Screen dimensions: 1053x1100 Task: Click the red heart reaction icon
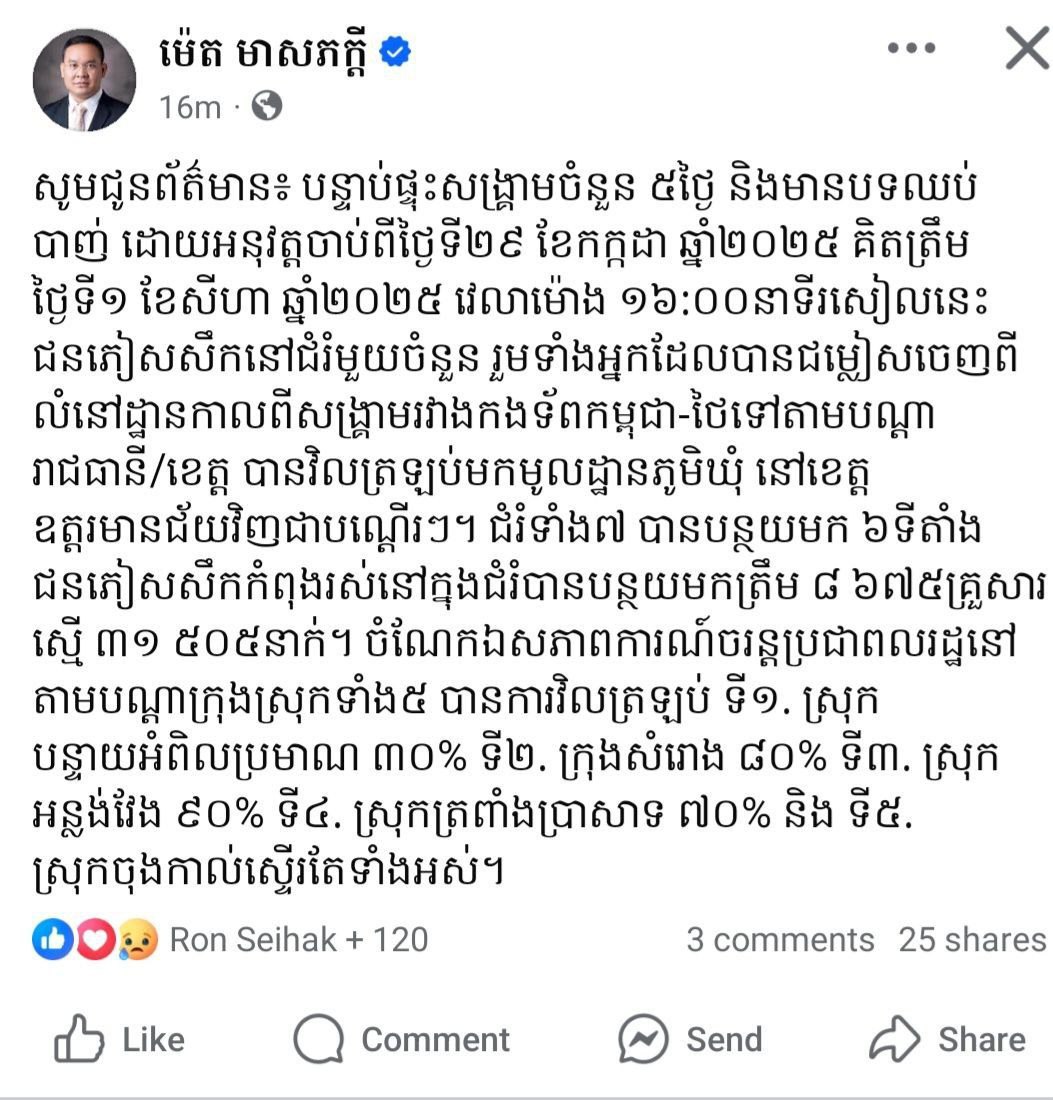click(96, 939)
